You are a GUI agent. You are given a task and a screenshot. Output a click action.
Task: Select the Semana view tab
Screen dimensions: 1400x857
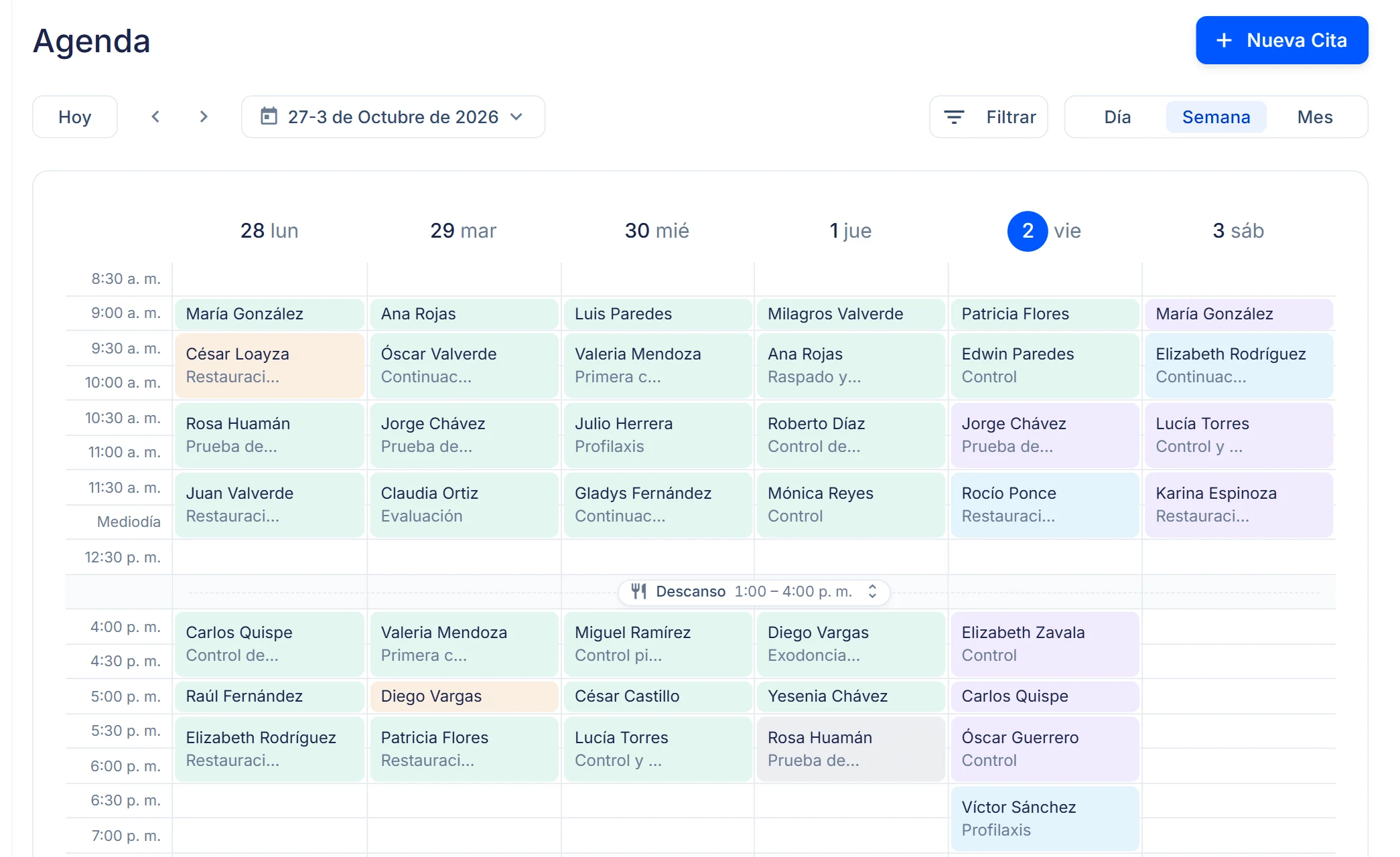coord(1216,117)
